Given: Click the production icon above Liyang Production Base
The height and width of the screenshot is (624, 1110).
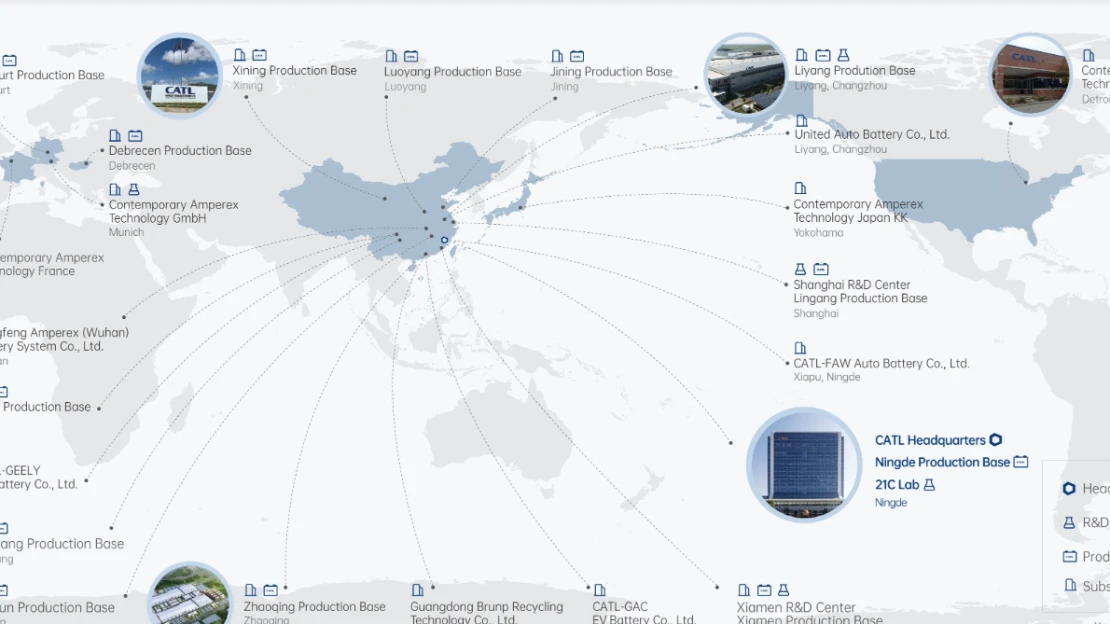Looking at the screenshot, I should click(x=823, y=55).
